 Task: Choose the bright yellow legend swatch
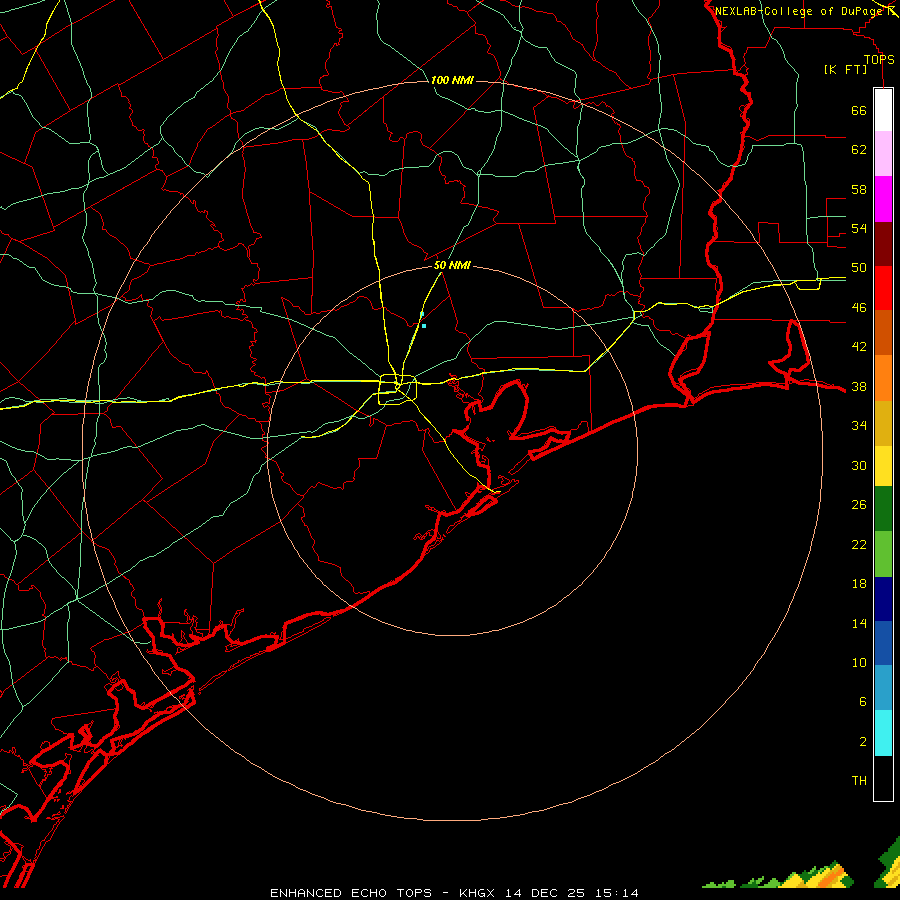coord(883,466)
